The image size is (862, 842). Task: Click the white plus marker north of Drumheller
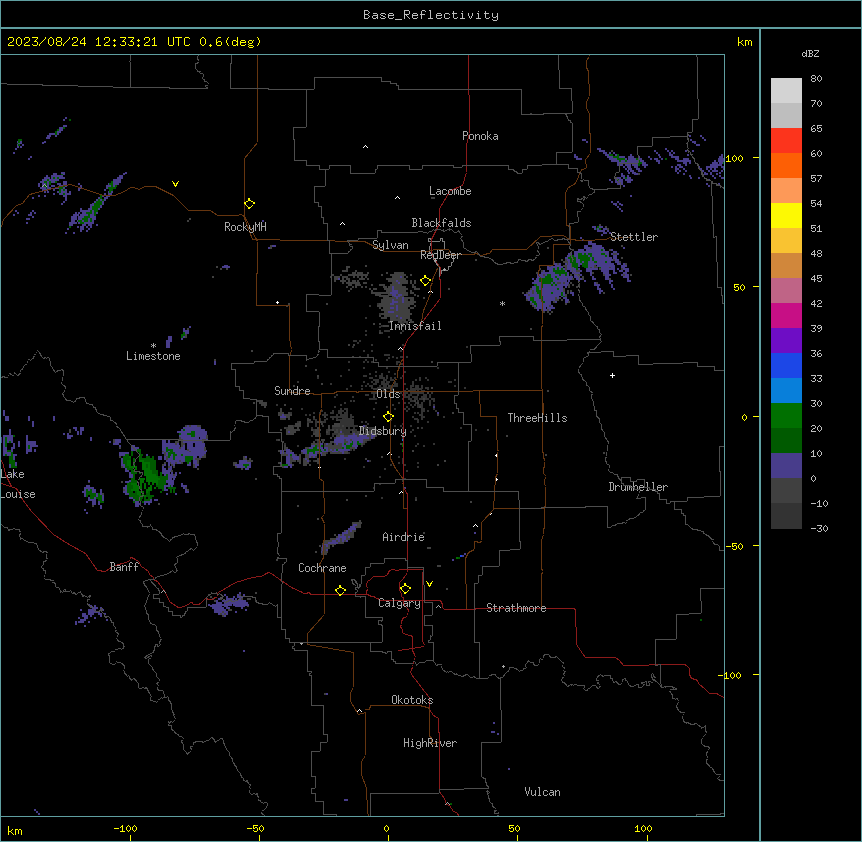click(x=612, y=375)
